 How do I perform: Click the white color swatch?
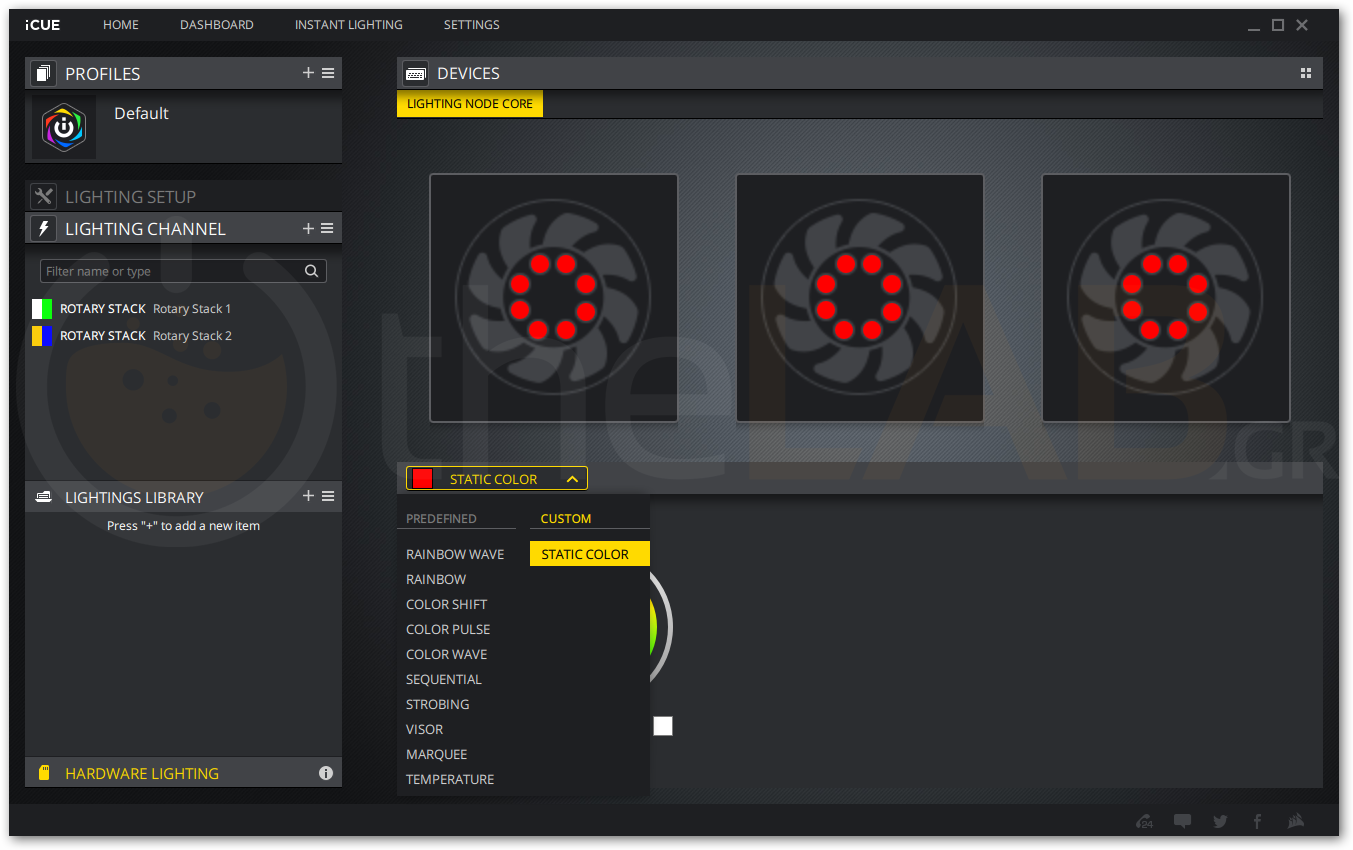click(x=663, y=726)
